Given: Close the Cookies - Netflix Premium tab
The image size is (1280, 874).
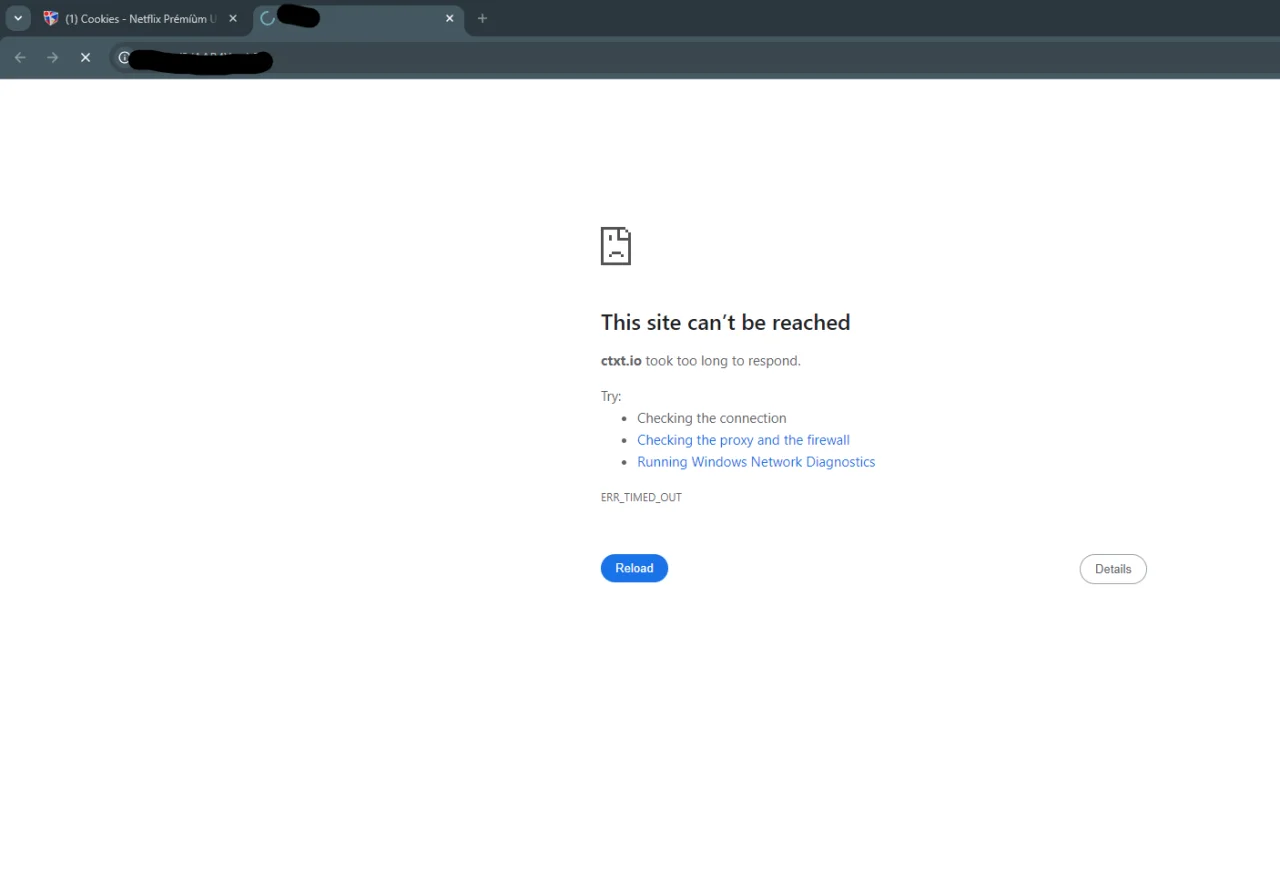Looking at the screenshot, I should tap(233, 19).
